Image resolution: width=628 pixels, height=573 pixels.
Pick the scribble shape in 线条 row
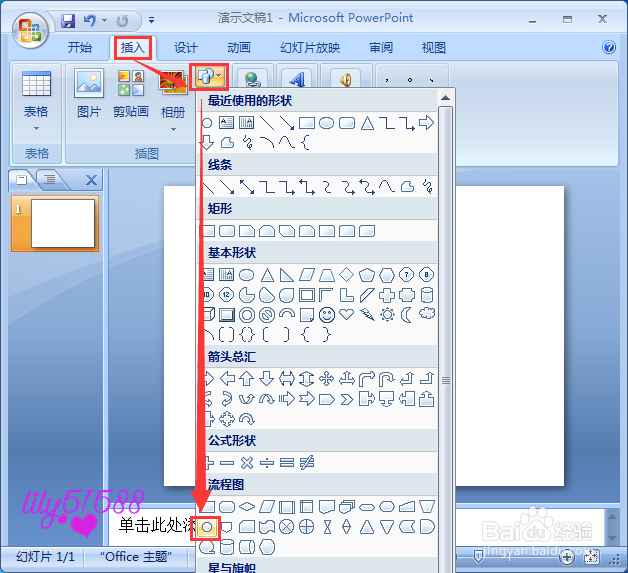point(427,187)
